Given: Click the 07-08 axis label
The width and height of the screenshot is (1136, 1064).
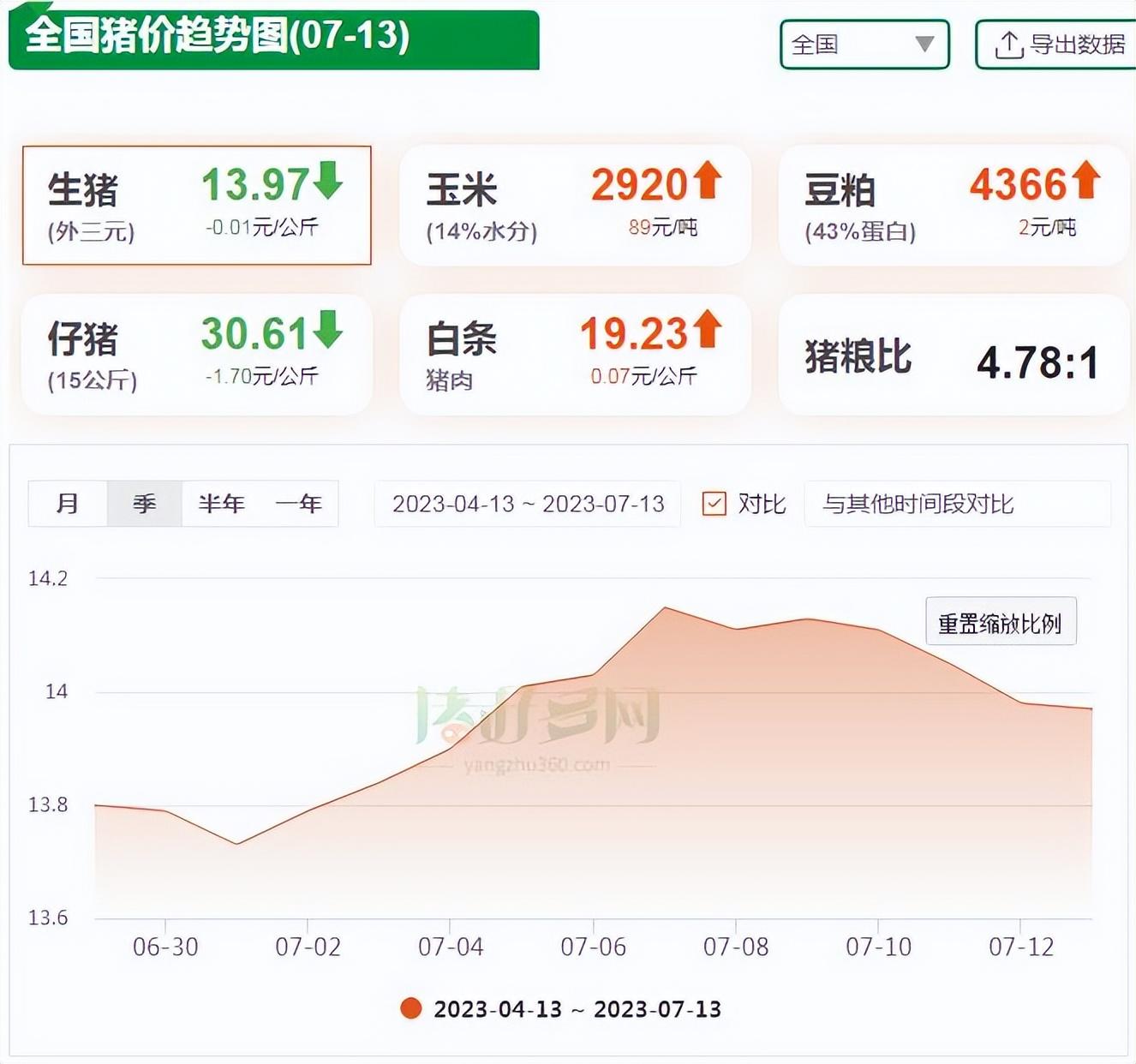Looking at the screenshot, I should pyautogui.click(x=736, y=947).
